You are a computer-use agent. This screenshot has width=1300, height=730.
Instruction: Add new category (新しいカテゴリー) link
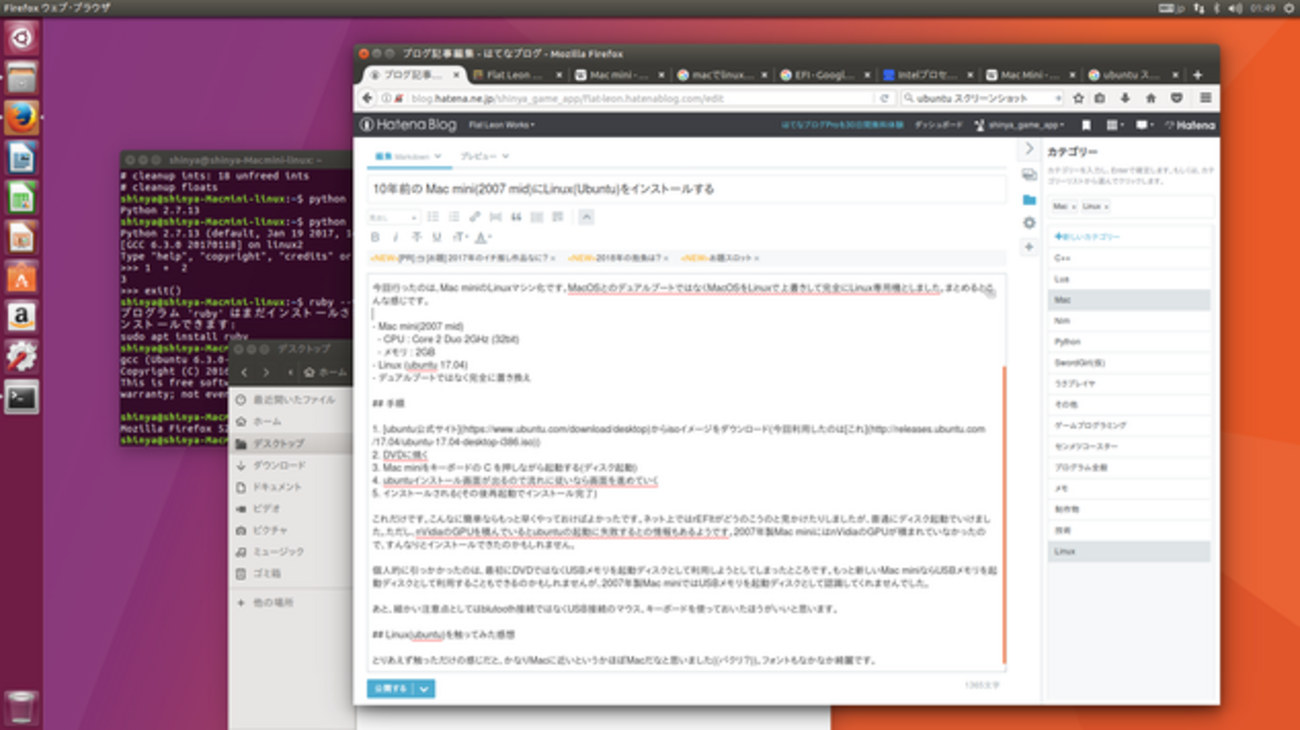click(1087, 237)
